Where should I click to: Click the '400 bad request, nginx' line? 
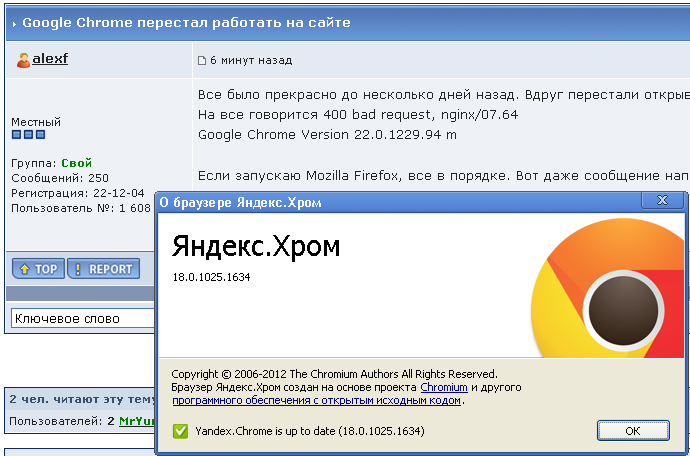(358, 115)
